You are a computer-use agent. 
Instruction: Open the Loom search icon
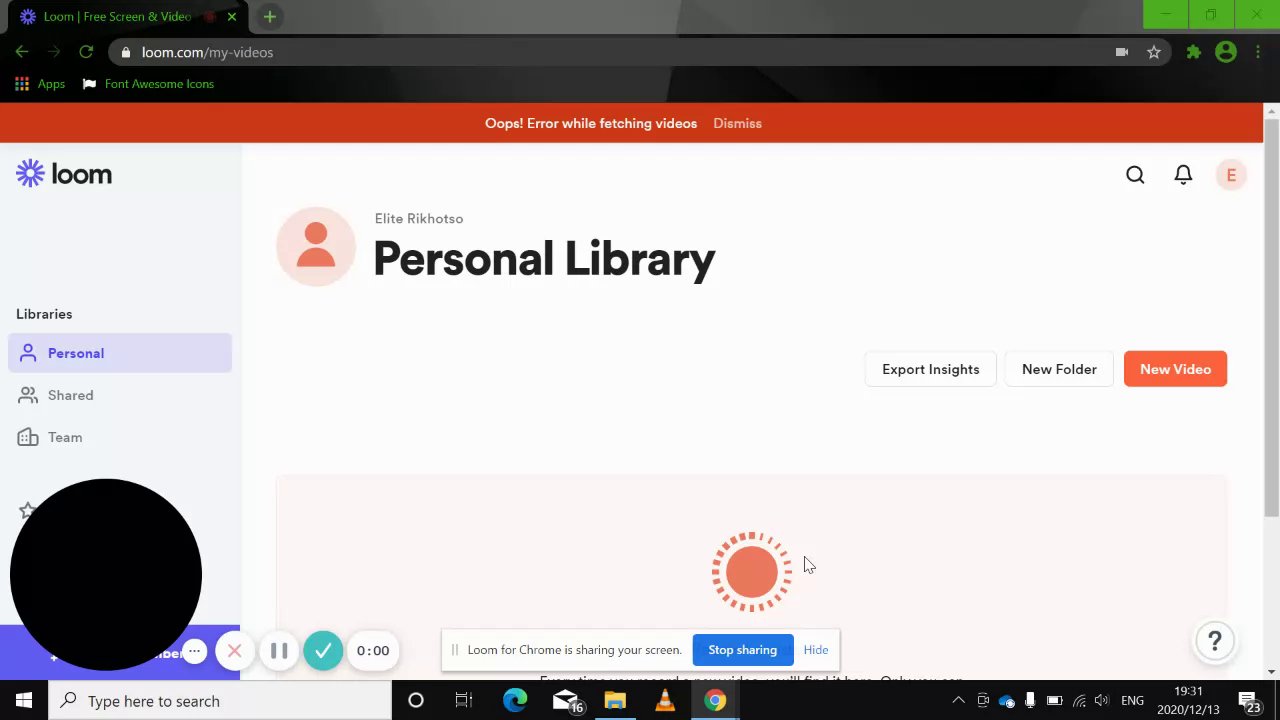(x=1135, y=175)
